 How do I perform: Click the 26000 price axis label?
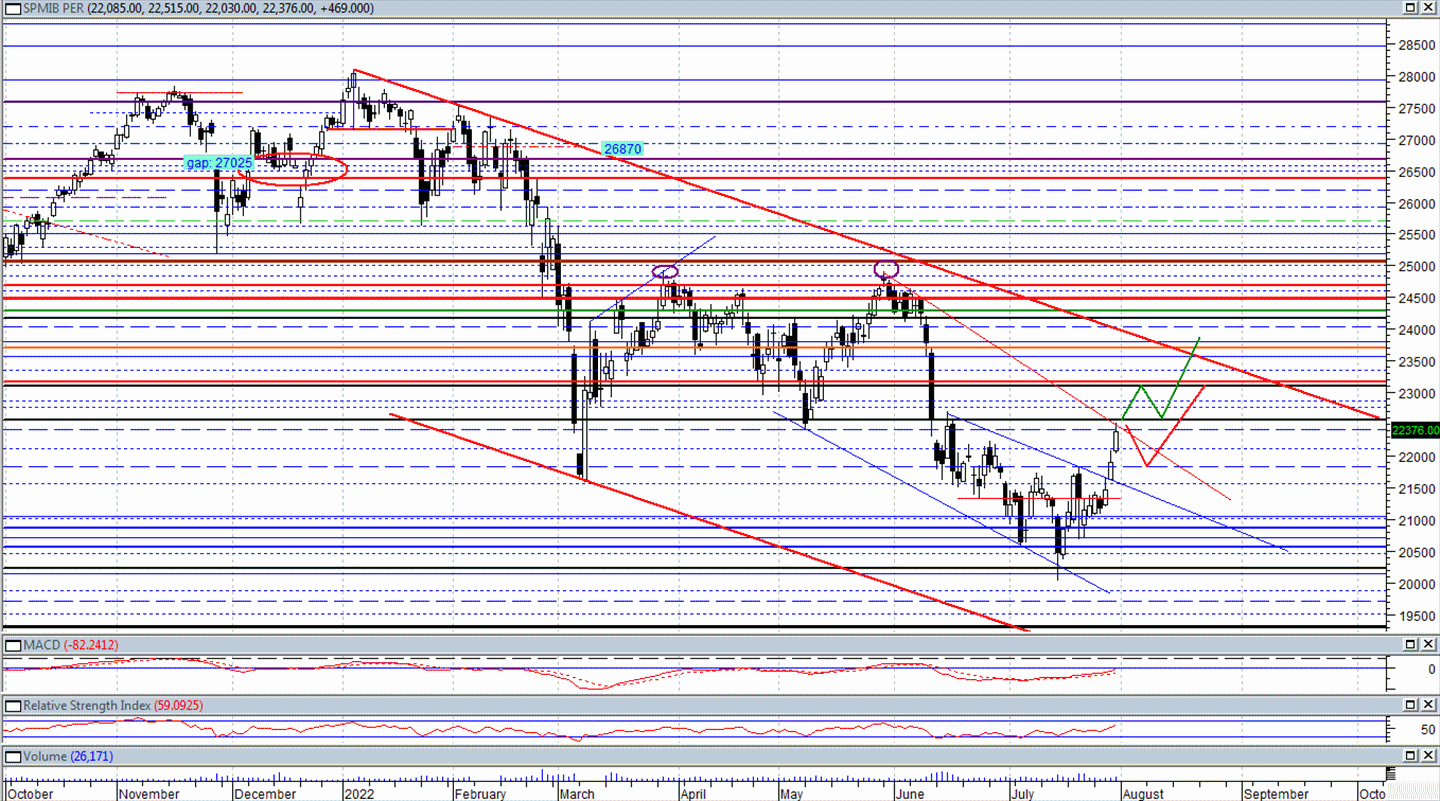[x=1415, y=204]
